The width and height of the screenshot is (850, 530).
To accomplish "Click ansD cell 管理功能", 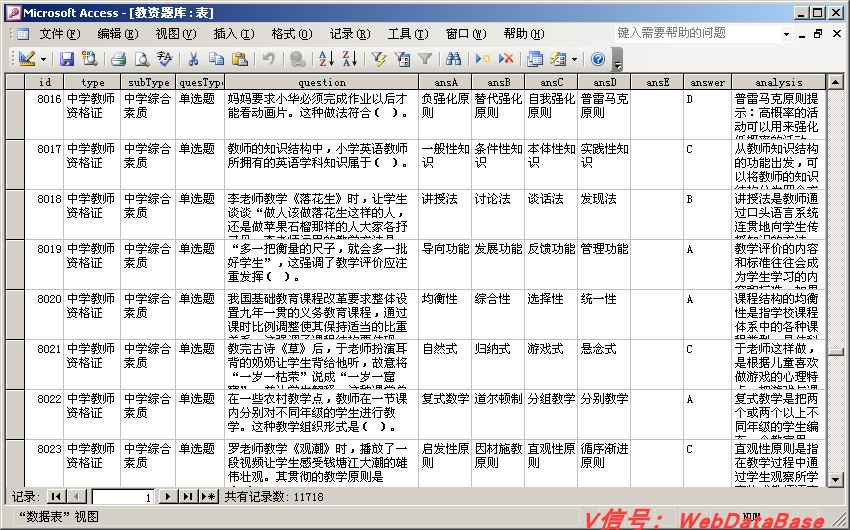I will pos(604,264).
